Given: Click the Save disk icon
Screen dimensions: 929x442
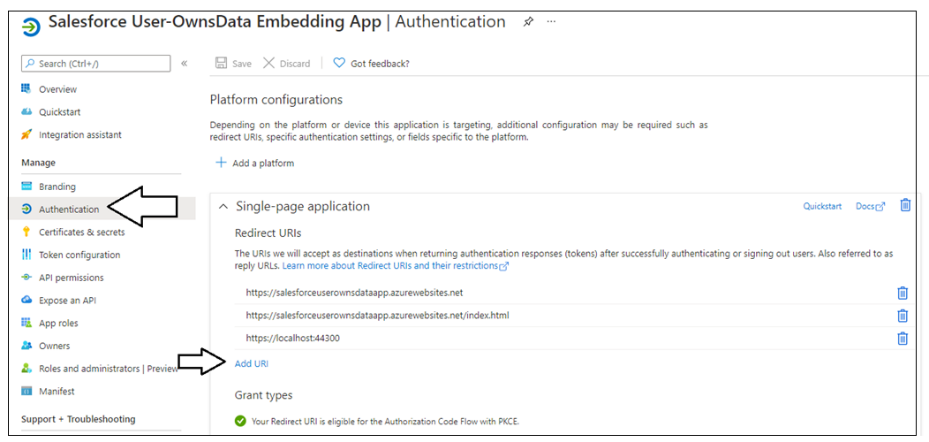Looking at the screenshot, I should [221, 63].
